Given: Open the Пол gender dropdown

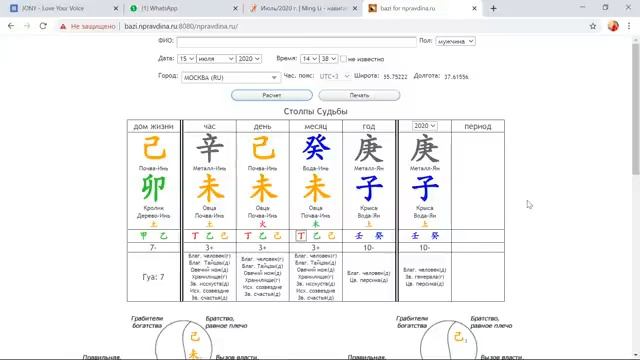Looking at the screenshot, I should point(455,41).
